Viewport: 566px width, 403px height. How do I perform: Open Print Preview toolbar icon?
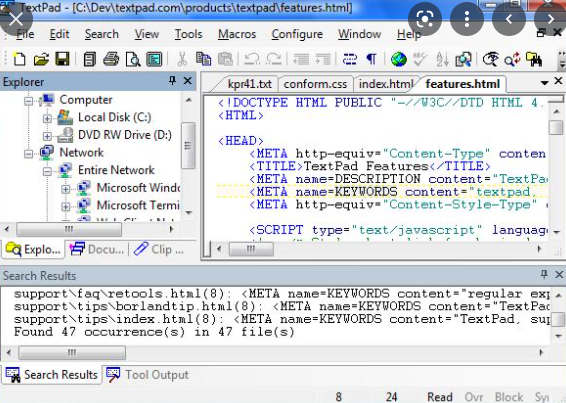pyautogui.click(x=133, y=59)
